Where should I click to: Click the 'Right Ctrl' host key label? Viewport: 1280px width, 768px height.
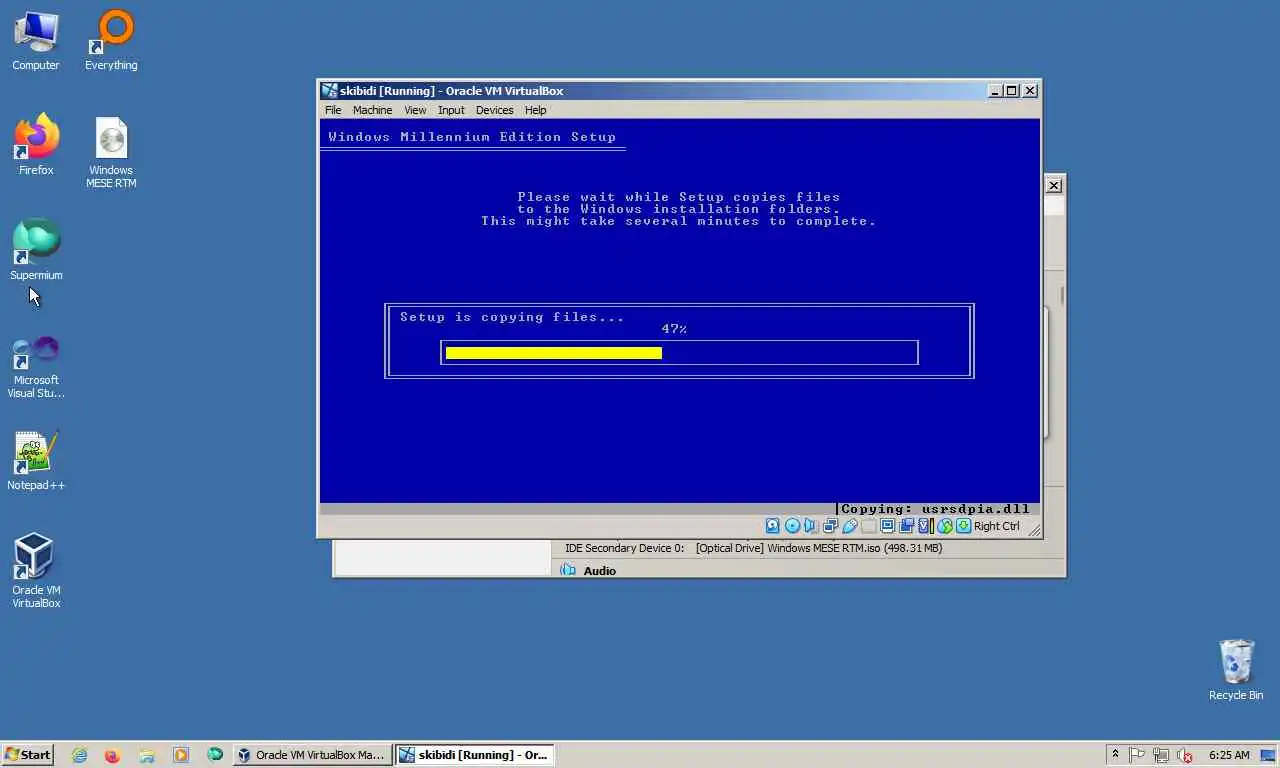point(996,526)
